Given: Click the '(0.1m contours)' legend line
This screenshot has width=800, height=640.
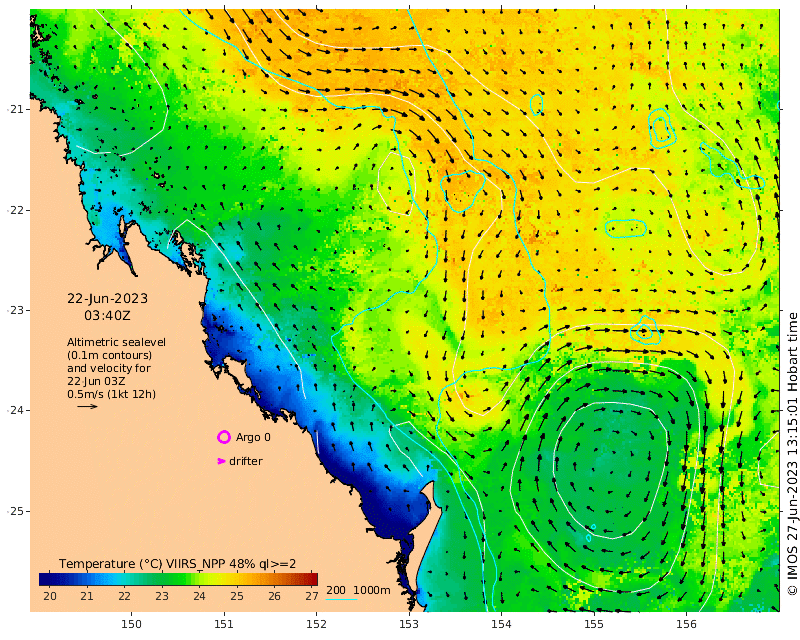Looking at the screenshot, I should 109,355.
